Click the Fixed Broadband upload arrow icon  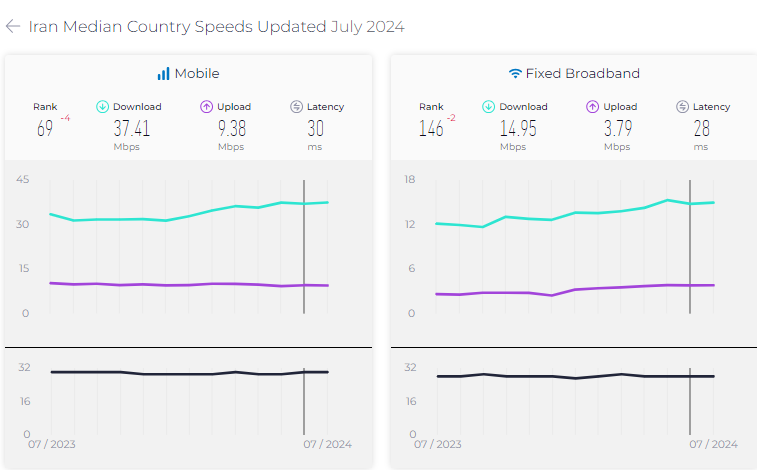(x=592, y=107)
